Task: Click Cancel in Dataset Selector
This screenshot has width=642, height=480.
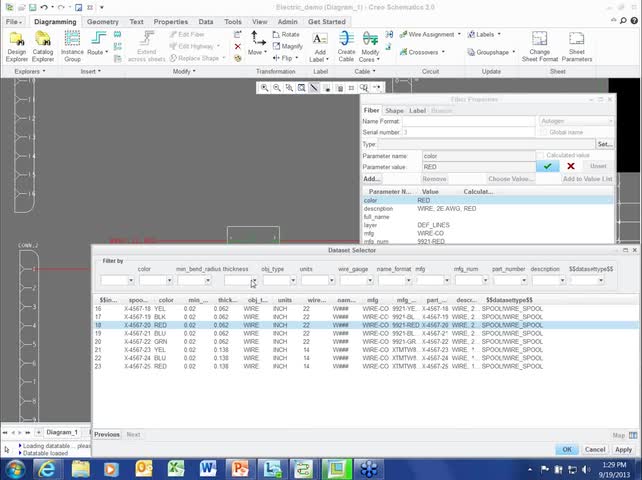Action: [595, 449]
